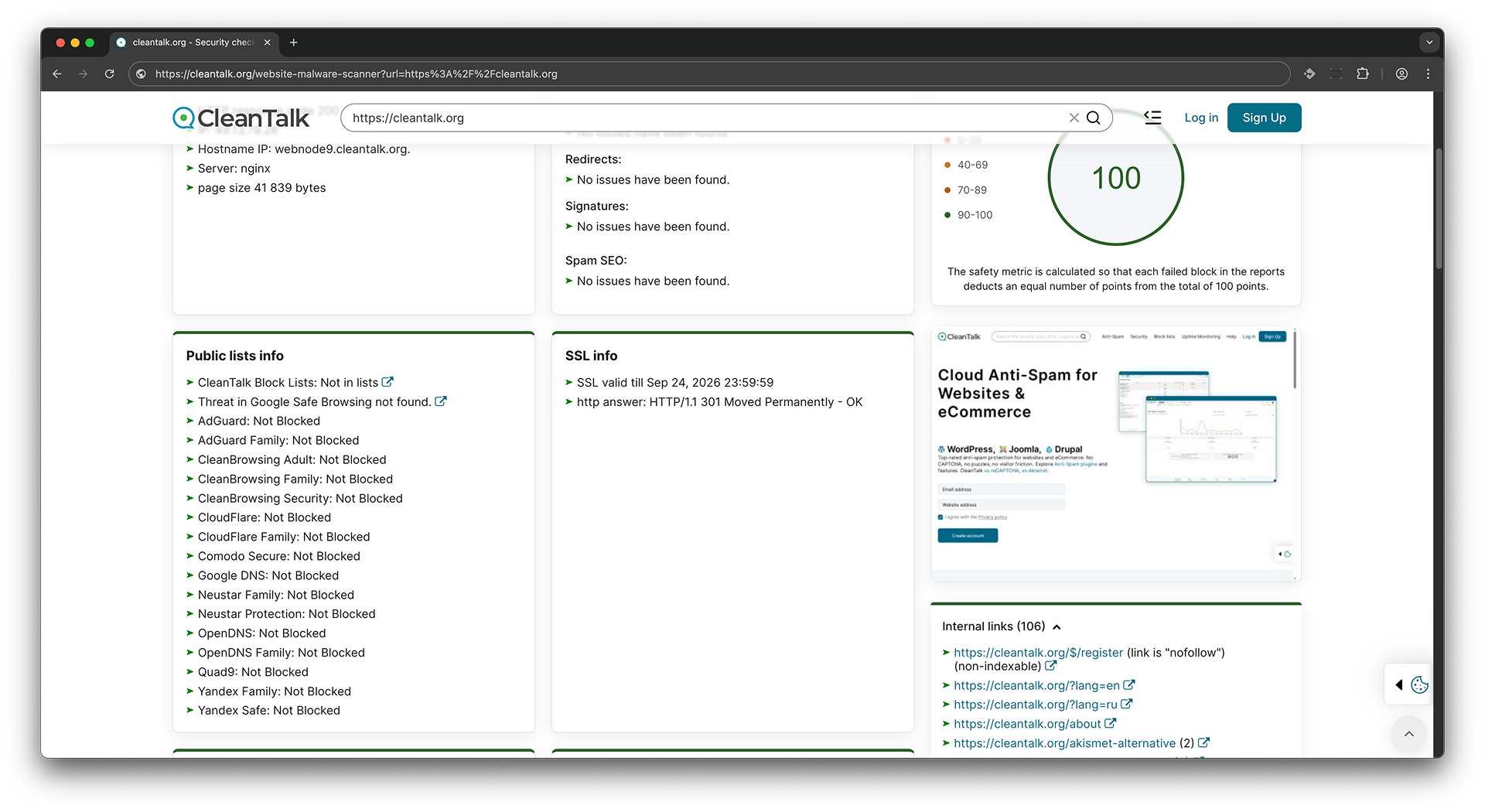Open the cleantalk.org/about link
The image size is (1485, 812).
tap(1027, 724)
